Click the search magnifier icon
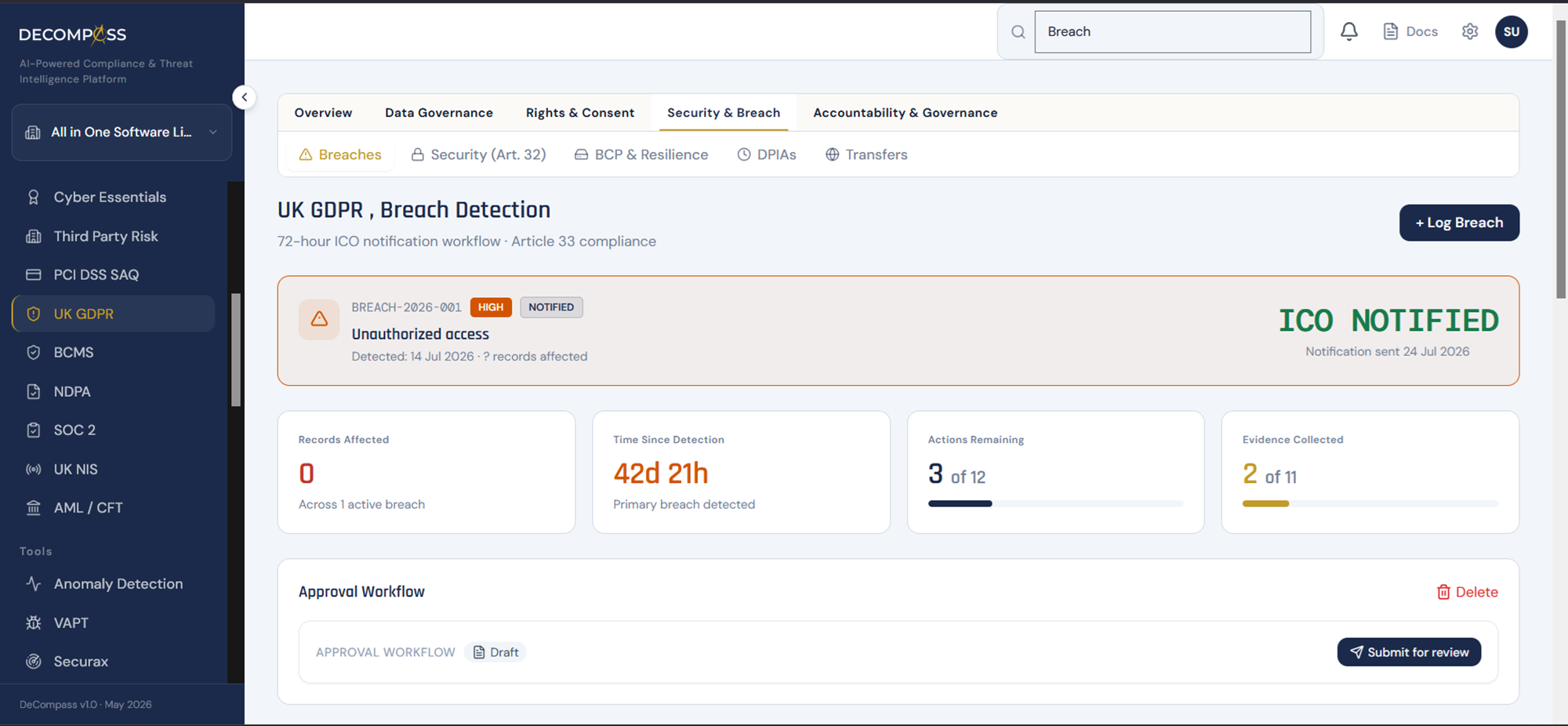 tap(1018, 32)
